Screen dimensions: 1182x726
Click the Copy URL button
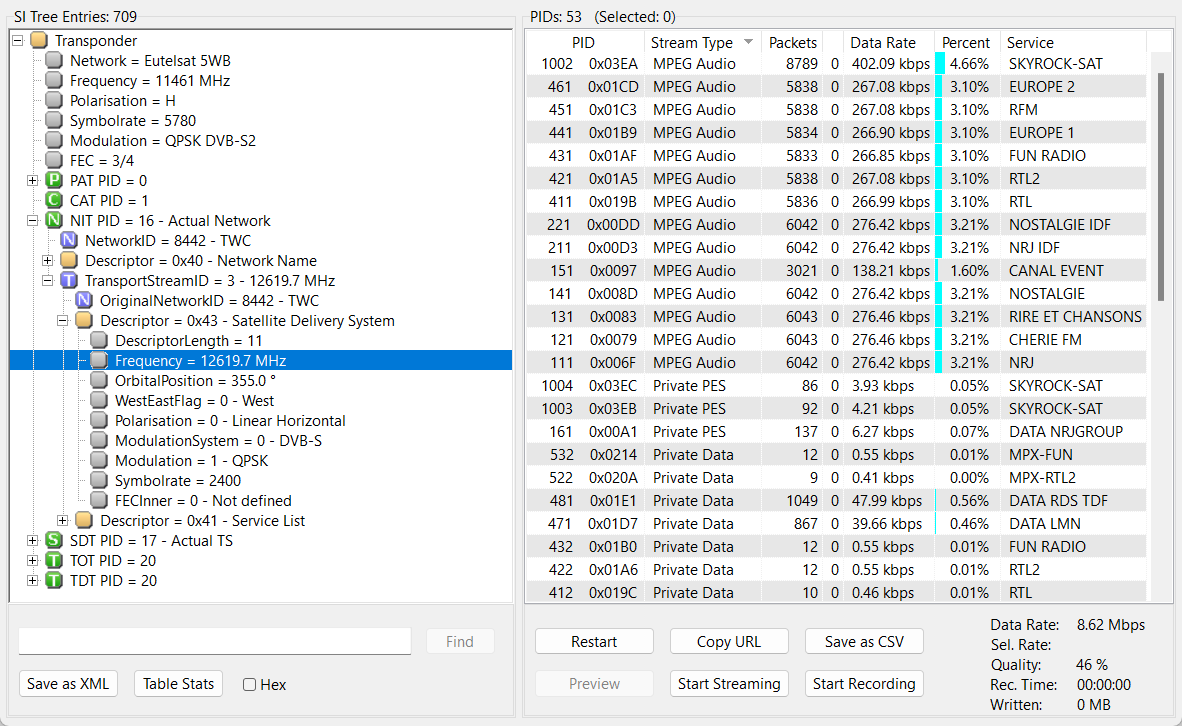point(729,642)
